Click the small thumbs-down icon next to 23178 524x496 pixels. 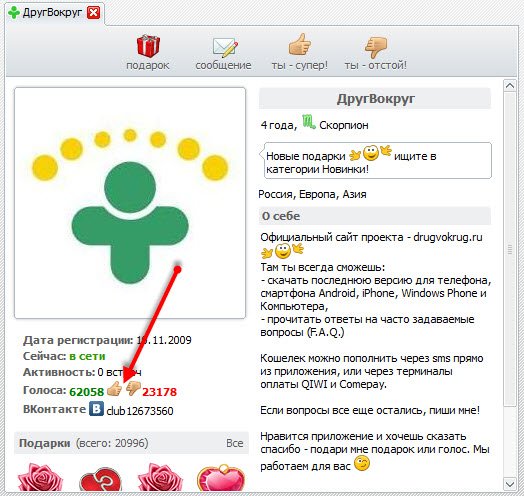[x=133, y=389]
